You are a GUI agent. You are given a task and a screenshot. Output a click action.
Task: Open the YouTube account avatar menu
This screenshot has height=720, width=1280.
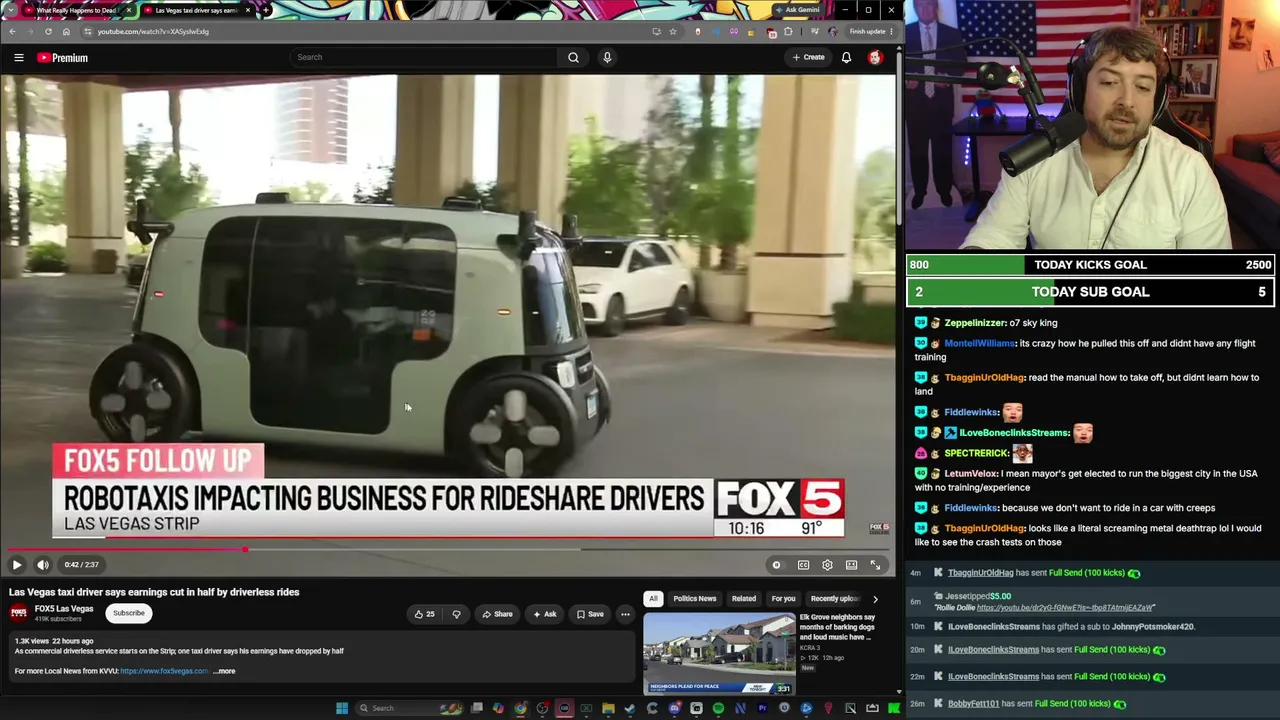point(875,57)
